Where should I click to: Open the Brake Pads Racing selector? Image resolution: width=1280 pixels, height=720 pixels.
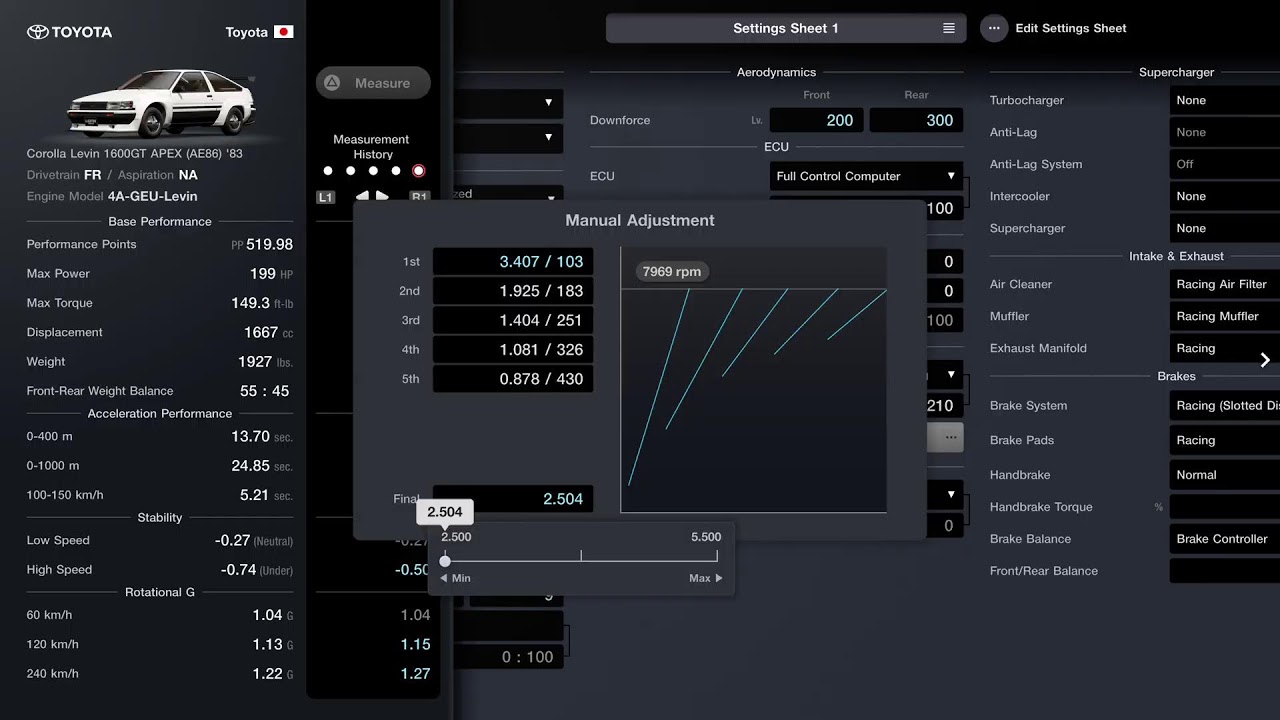pyautogui.click(x=1225, y=440)
